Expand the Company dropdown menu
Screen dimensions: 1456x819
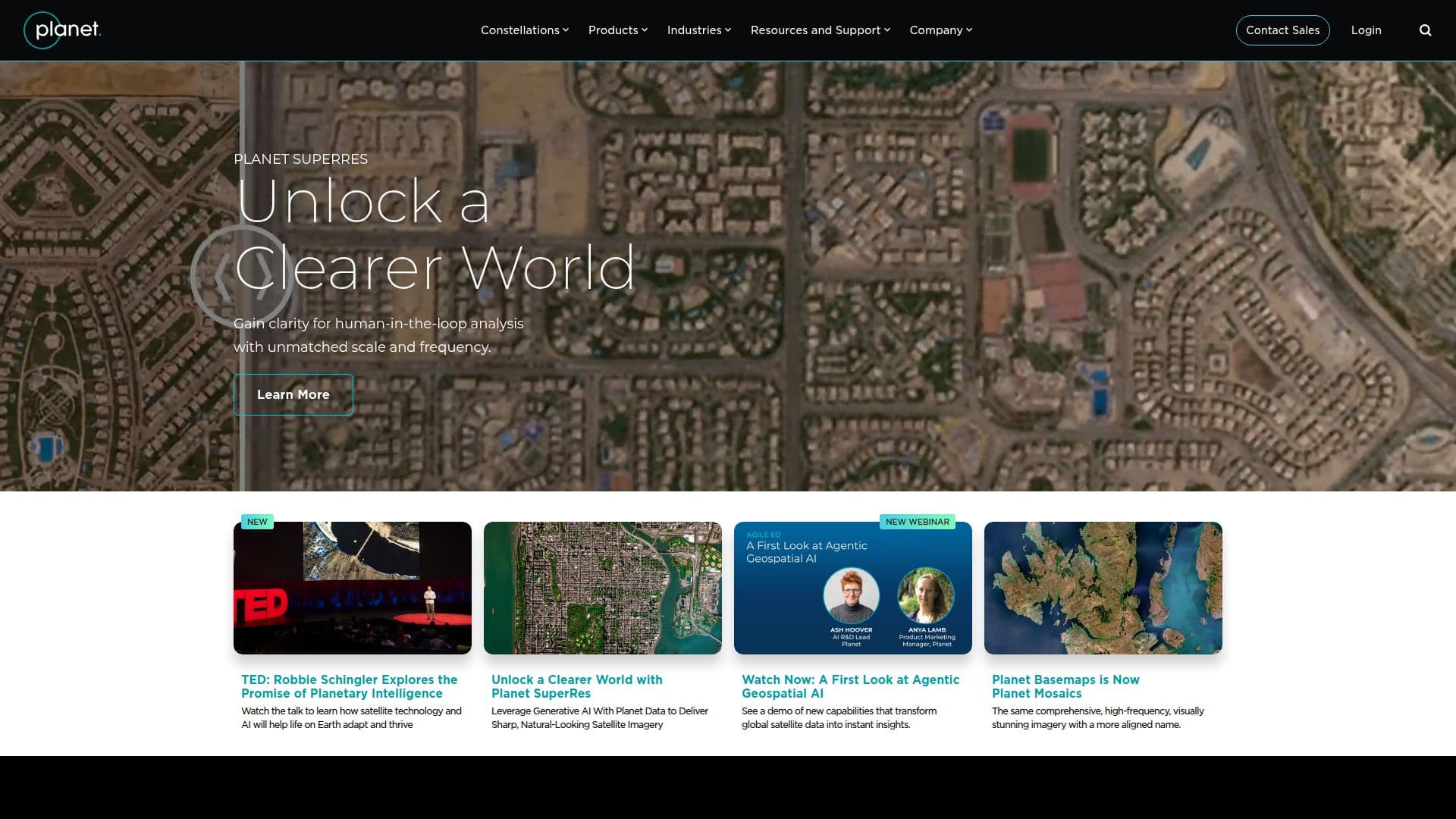pos(940,30)
